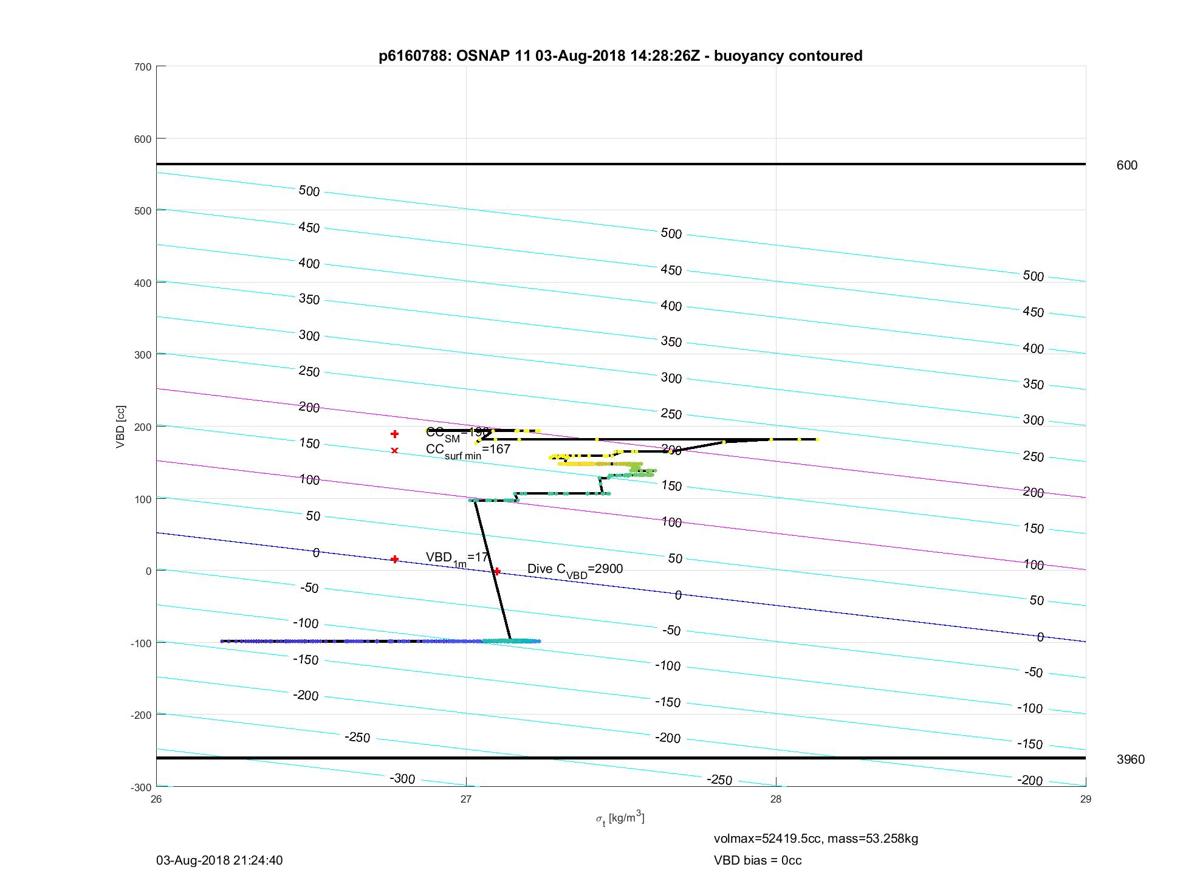Click the red x marker beside CC surf min
Viewport: 1200px width, 885px height.
(x=395, y=451)
